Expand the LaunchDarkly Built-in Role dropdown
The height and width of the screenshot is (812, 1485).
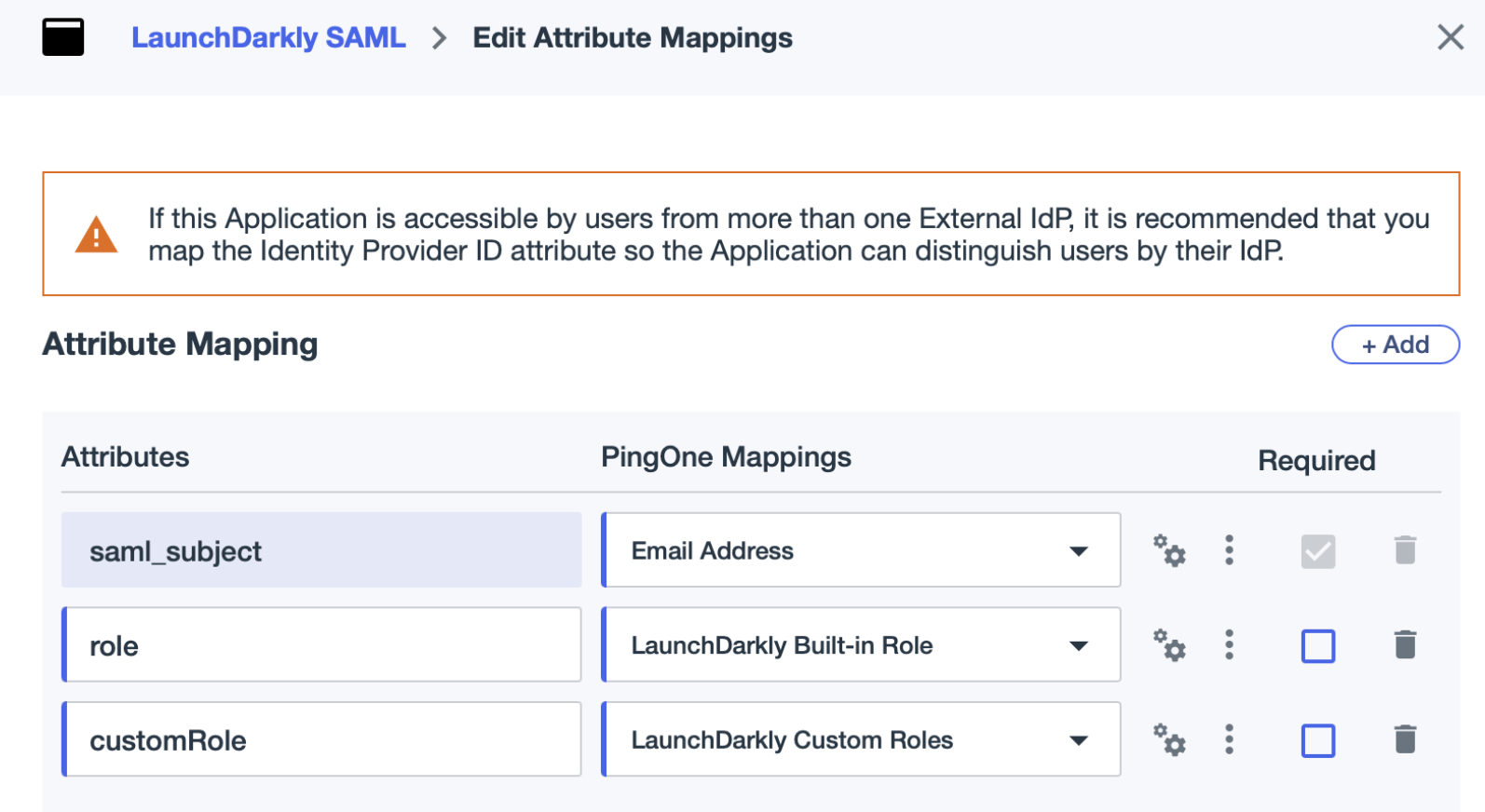pos(1078,645)
